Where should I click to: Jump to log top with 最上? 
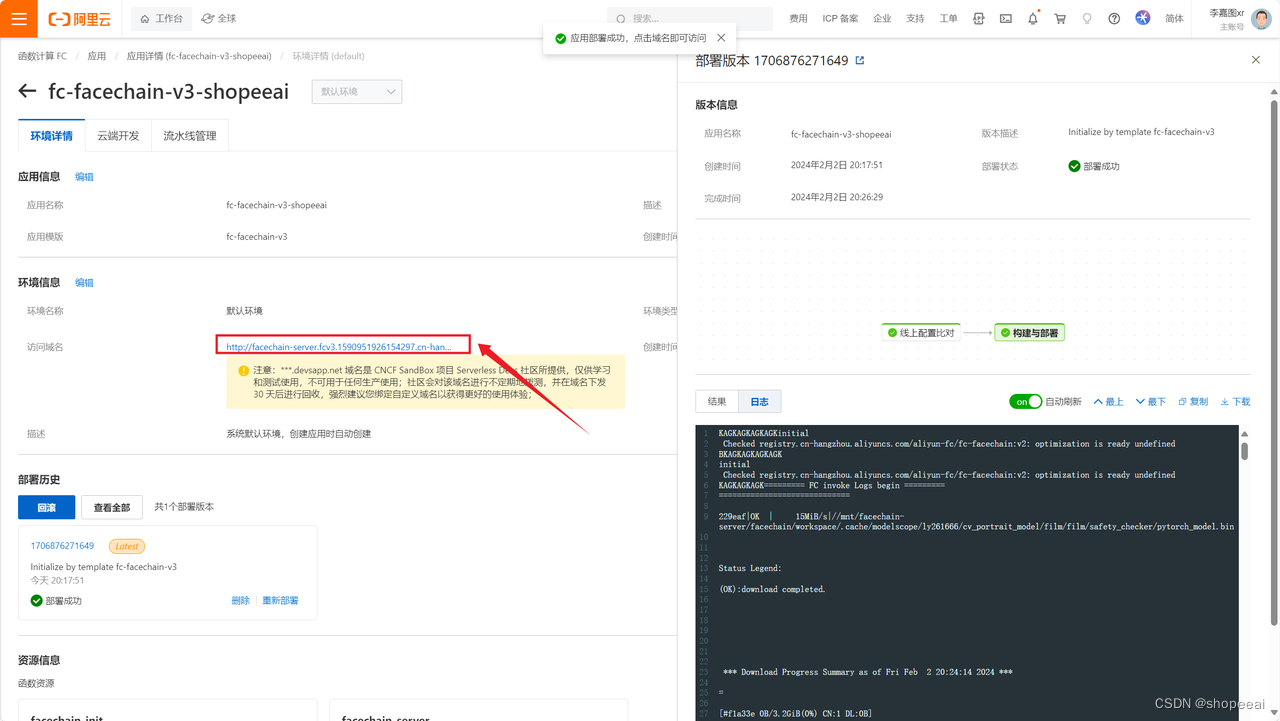tap(1109, 401)
